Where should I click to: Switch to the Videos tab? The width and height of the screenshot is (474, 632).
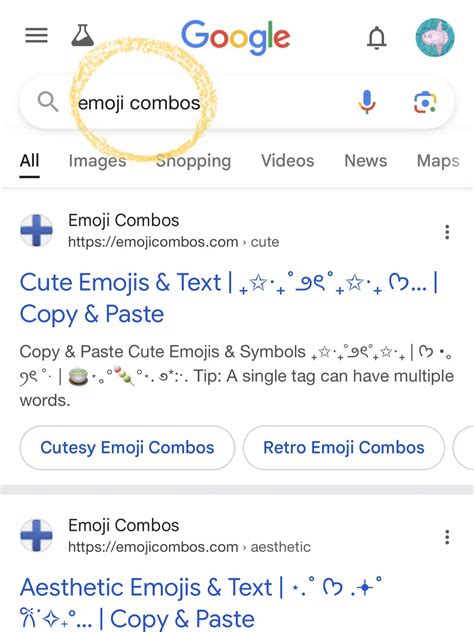point(287,160)
